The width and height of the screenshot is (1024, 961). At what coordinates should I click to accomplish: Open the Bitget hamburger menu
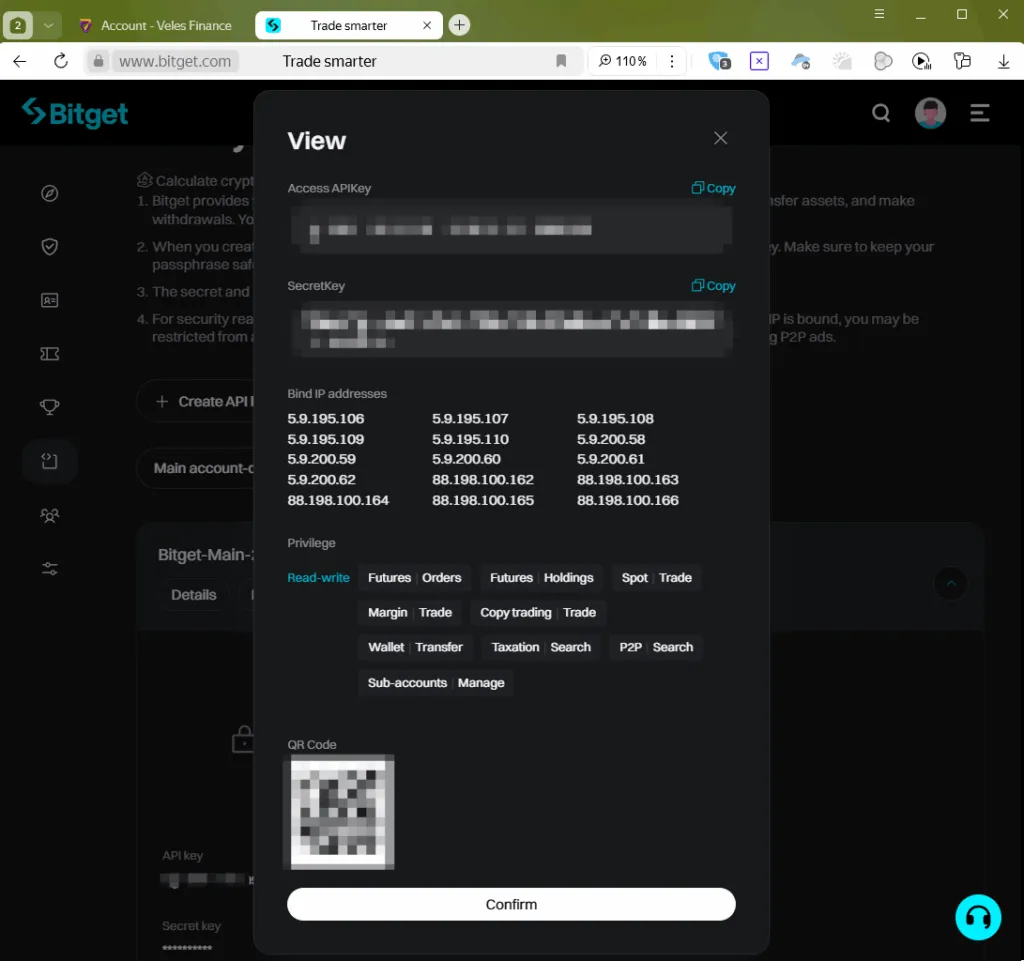point(980,113)
